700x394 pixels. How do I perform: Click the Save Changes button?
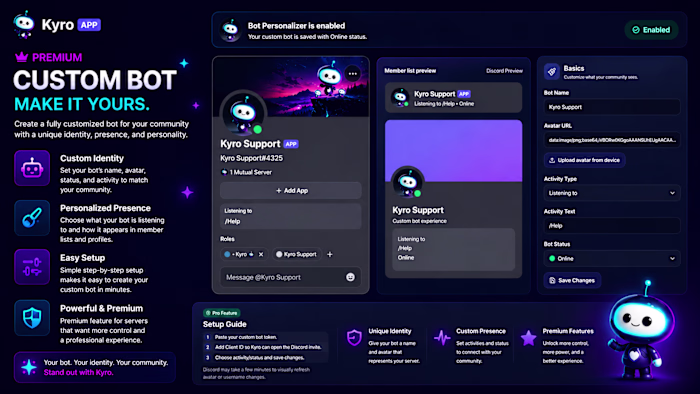(572, 280)
